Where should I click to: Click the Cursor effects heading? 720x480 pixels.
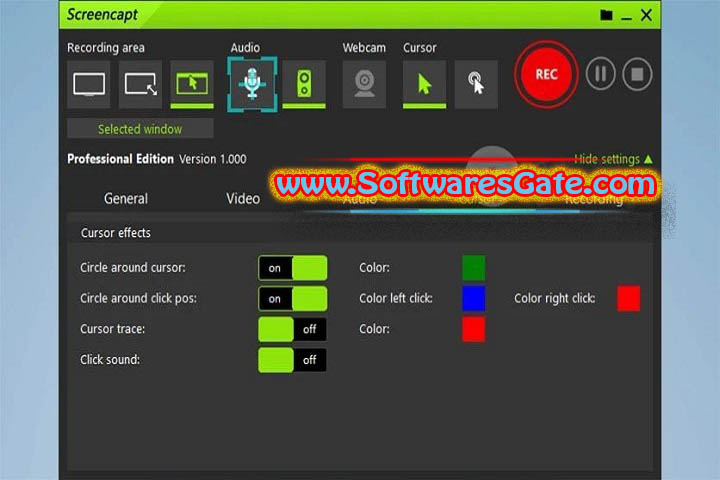(x=116, y=233)
